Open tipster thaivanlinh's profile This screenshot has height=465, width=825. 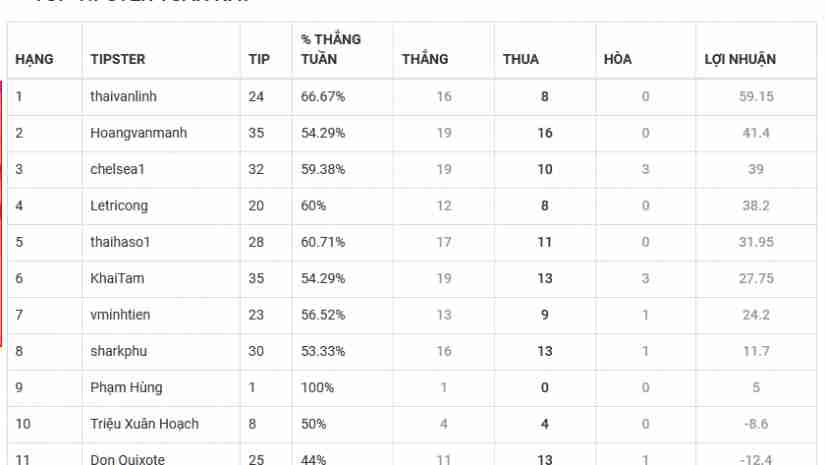123,97
